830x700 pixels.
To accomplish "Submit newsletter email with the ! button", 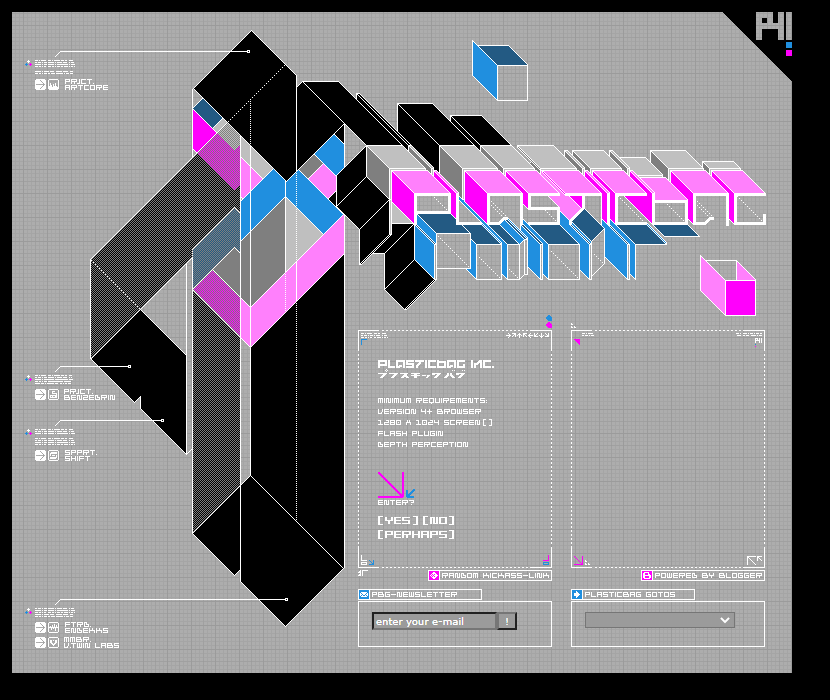I will pyautogui.click(x=507, y=621).
